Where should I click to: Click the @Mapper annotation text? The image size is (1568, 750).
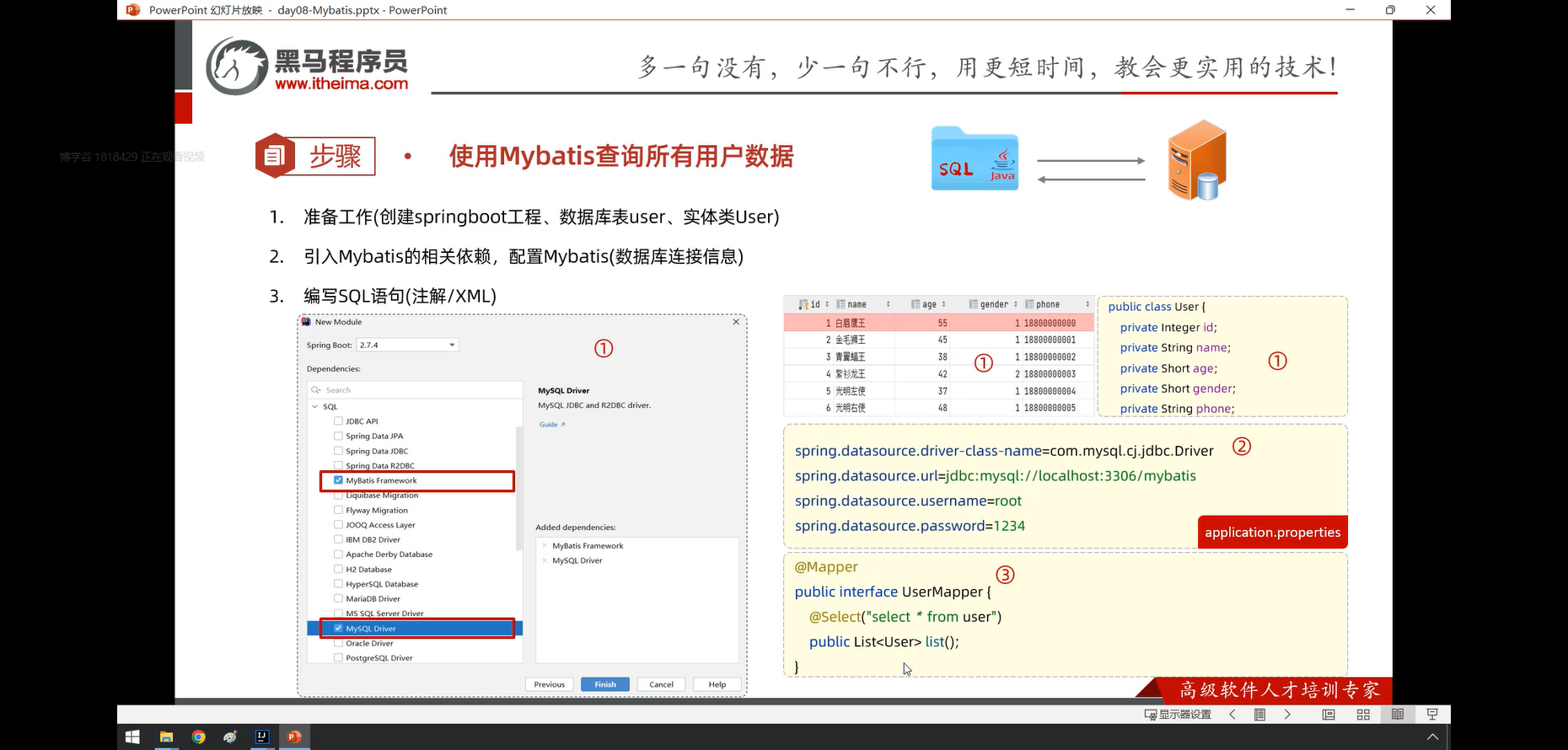pyautogui.click(x=826, y=567)
